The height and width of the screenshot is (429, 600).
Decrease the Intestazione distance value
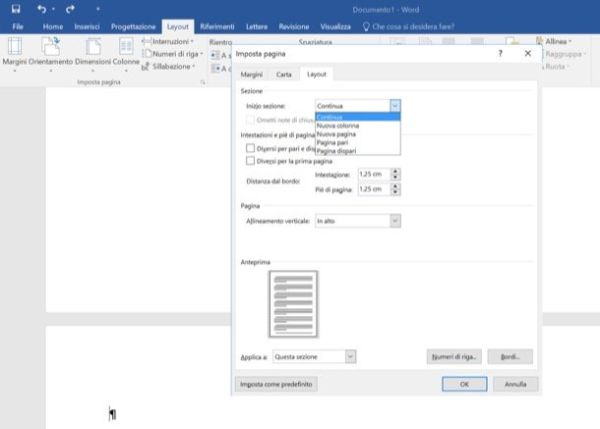pos(396,178)
